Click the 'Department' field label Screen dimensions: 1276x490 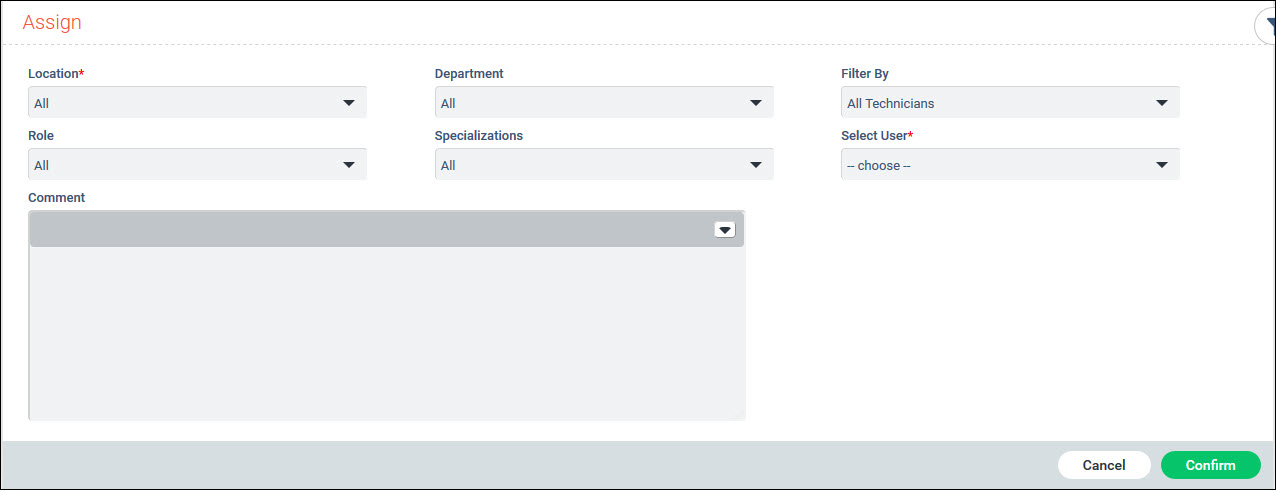469,74
